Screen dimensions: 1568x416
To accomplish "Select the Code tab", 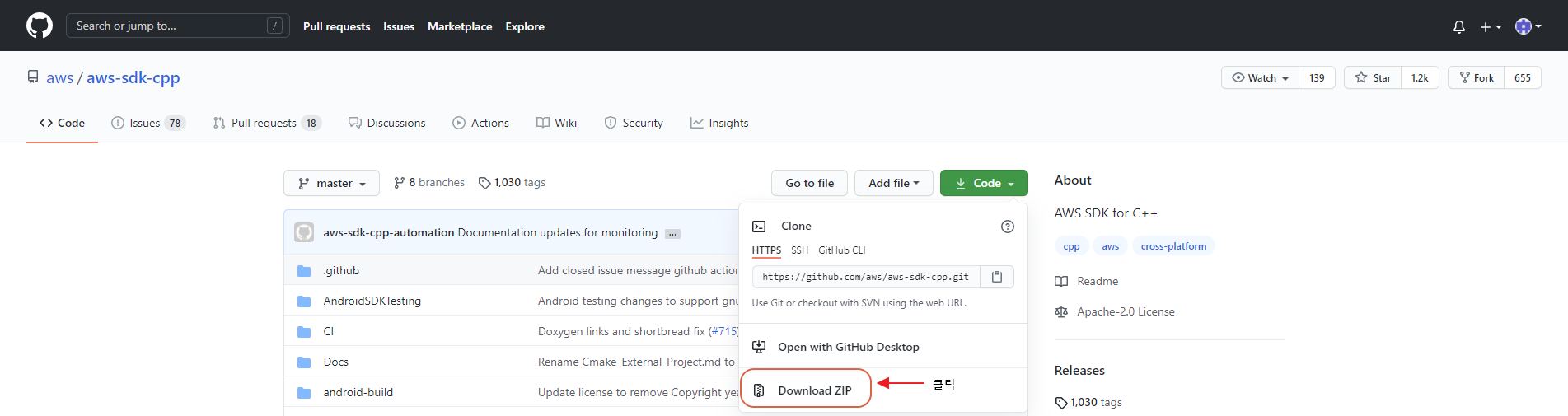I will pyautogui.click(x=62, y=123).
